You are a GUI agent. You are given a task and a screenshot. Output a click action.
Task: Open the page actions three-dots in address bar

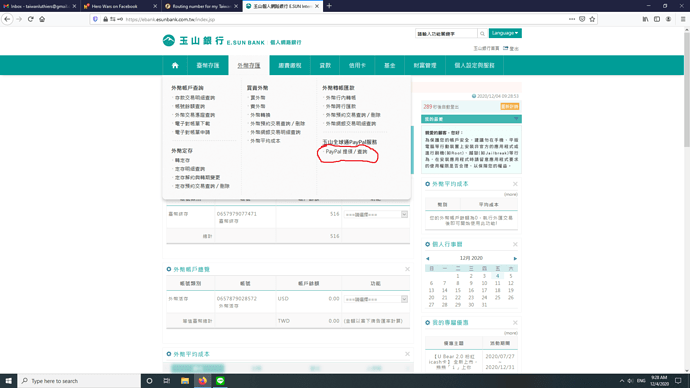572,19
